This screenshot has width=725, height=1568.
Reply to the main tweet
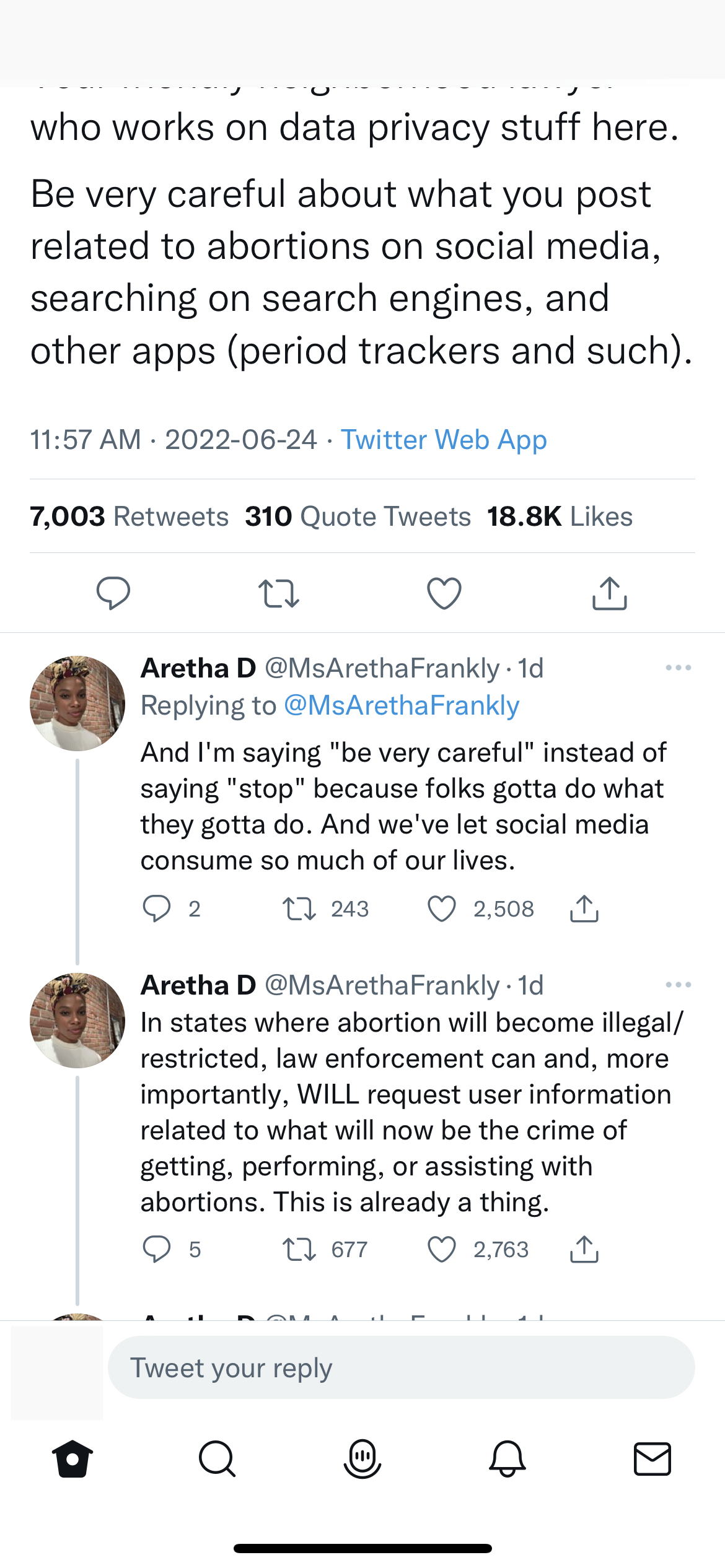coord(113,593)
